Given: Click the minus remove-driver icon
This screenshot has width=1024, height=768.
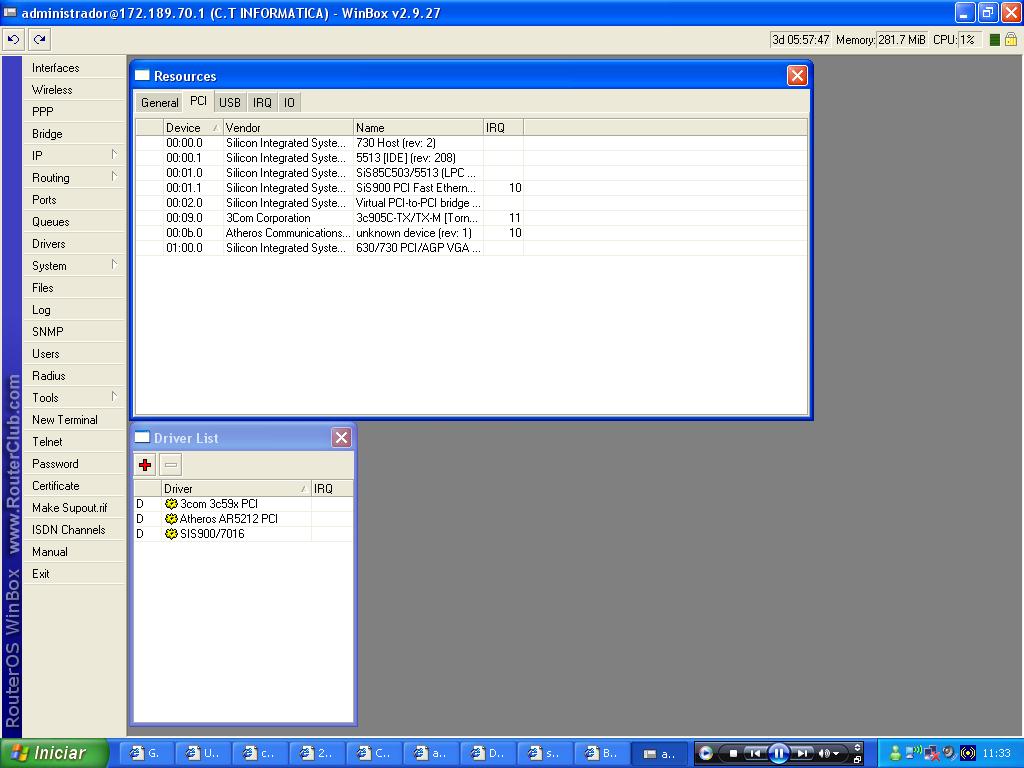Looking at the screenshot, I should pos(170,464).
